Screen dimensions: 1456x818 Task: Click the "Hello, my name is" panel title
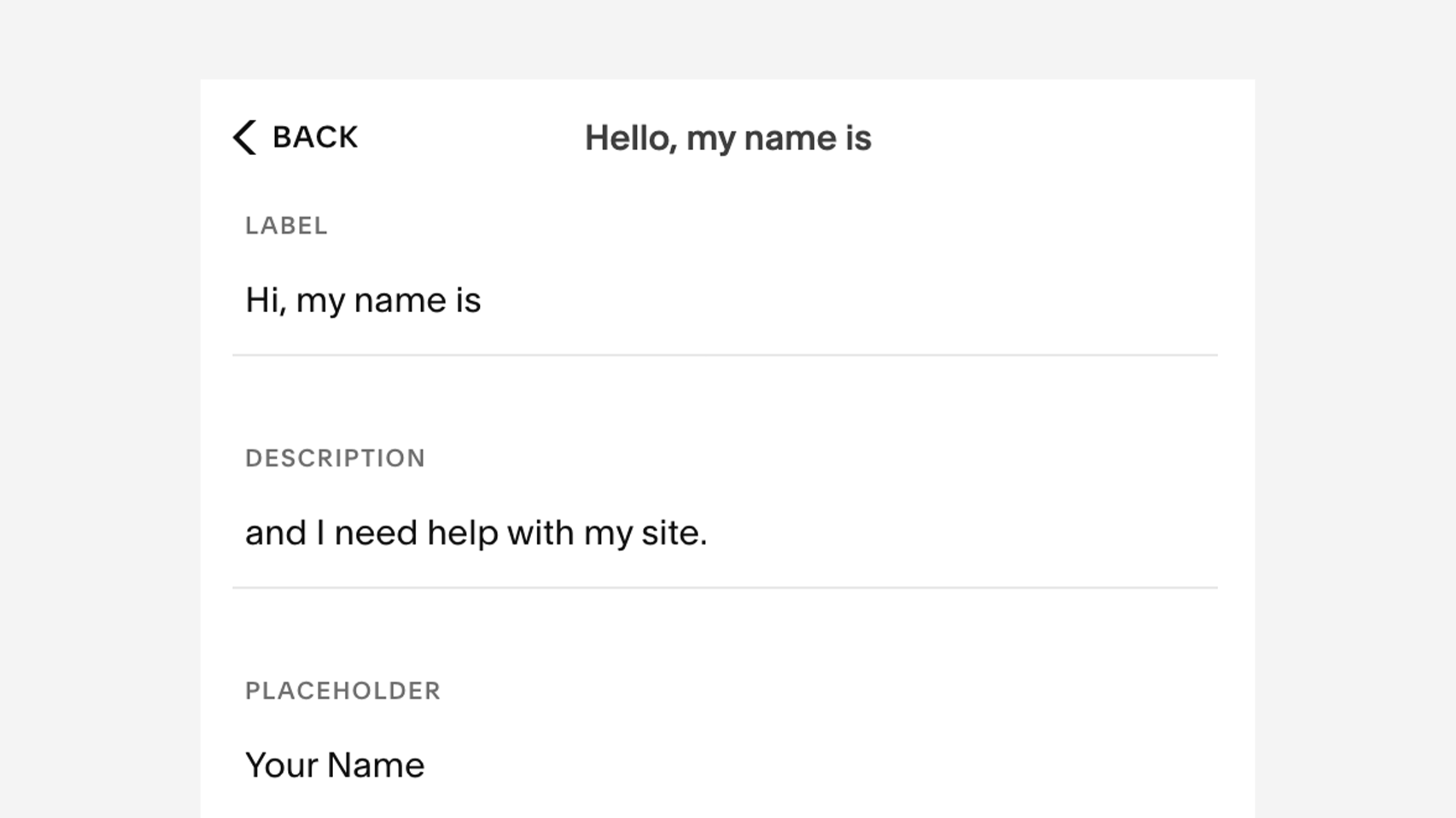(728, 139)
